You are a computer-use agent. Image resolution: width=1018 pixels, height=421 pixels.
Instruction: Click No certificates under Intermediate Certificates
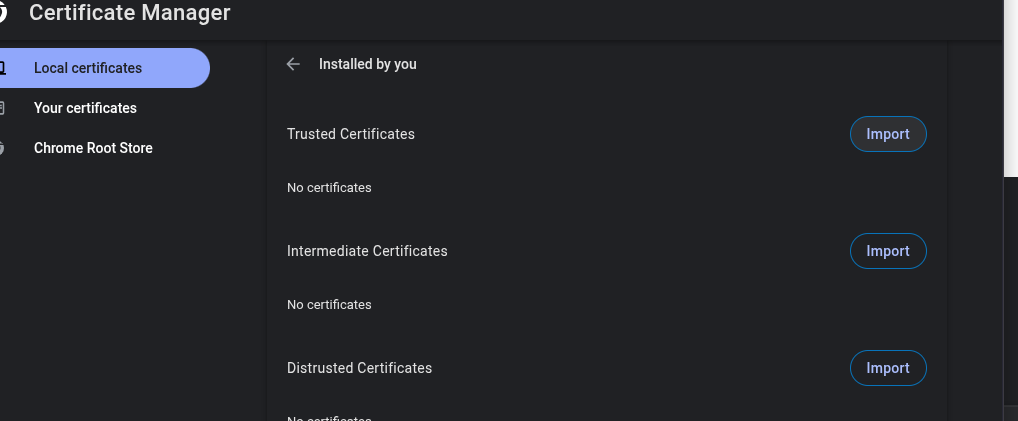[329, 305]
